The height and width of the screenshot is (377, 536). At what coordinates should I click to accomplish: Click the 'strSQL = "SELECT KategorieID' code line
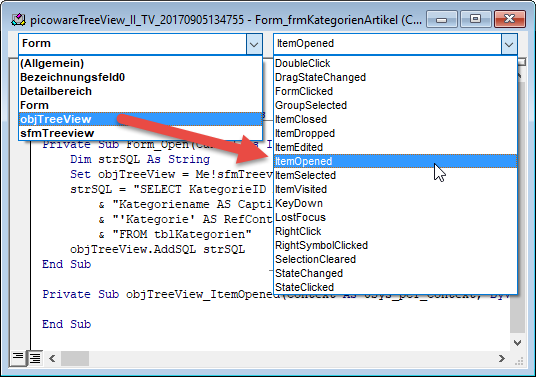coord(168,189)
